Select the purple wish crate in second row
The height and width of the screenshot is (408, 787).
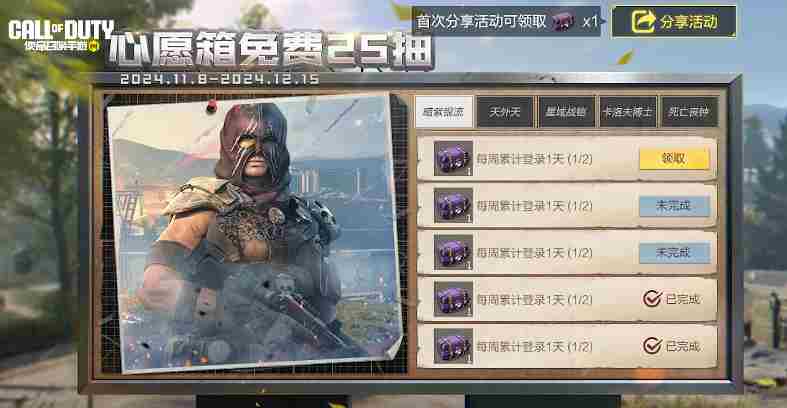[x=453, y=206]
